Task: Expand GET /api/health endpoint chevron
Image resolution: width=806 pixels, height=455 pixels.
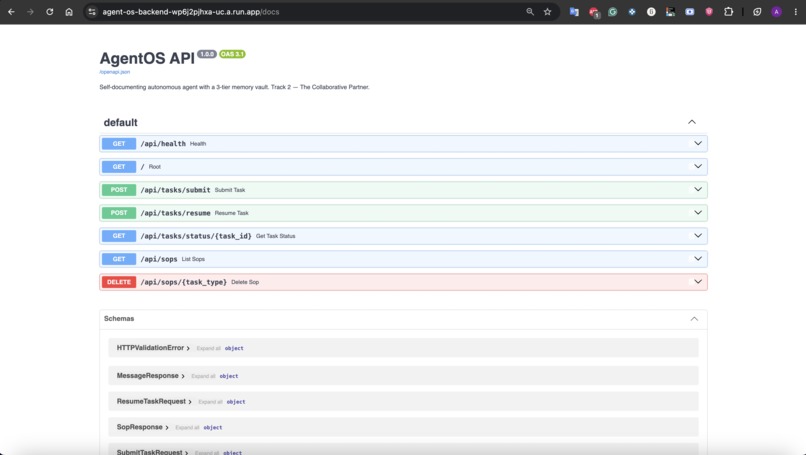Action: tap(698, 143)
